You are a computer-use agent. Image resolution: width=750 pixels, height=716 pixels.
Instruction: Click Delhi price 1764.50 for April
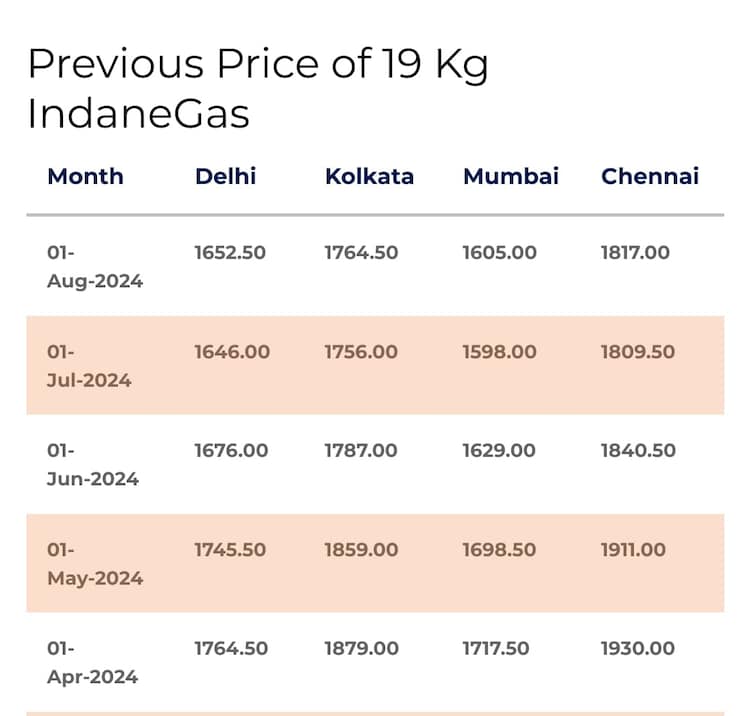231,649
